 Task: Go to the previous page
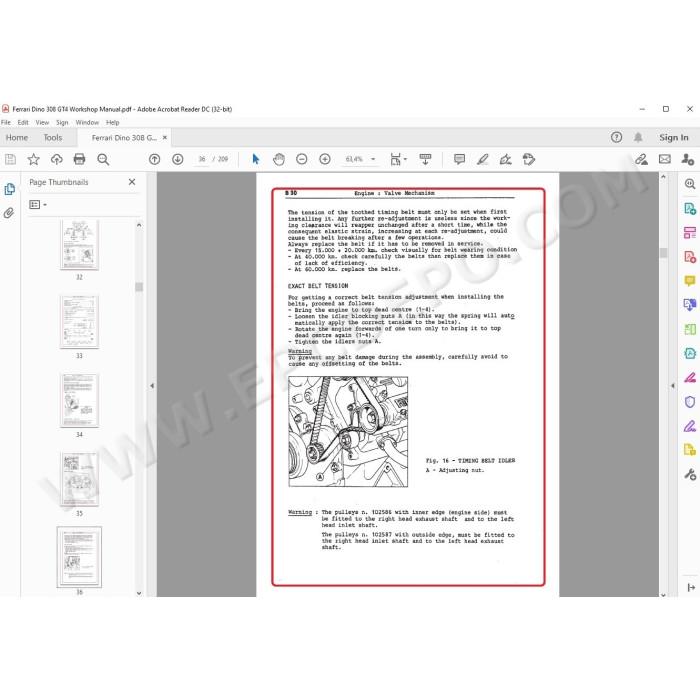154,159
